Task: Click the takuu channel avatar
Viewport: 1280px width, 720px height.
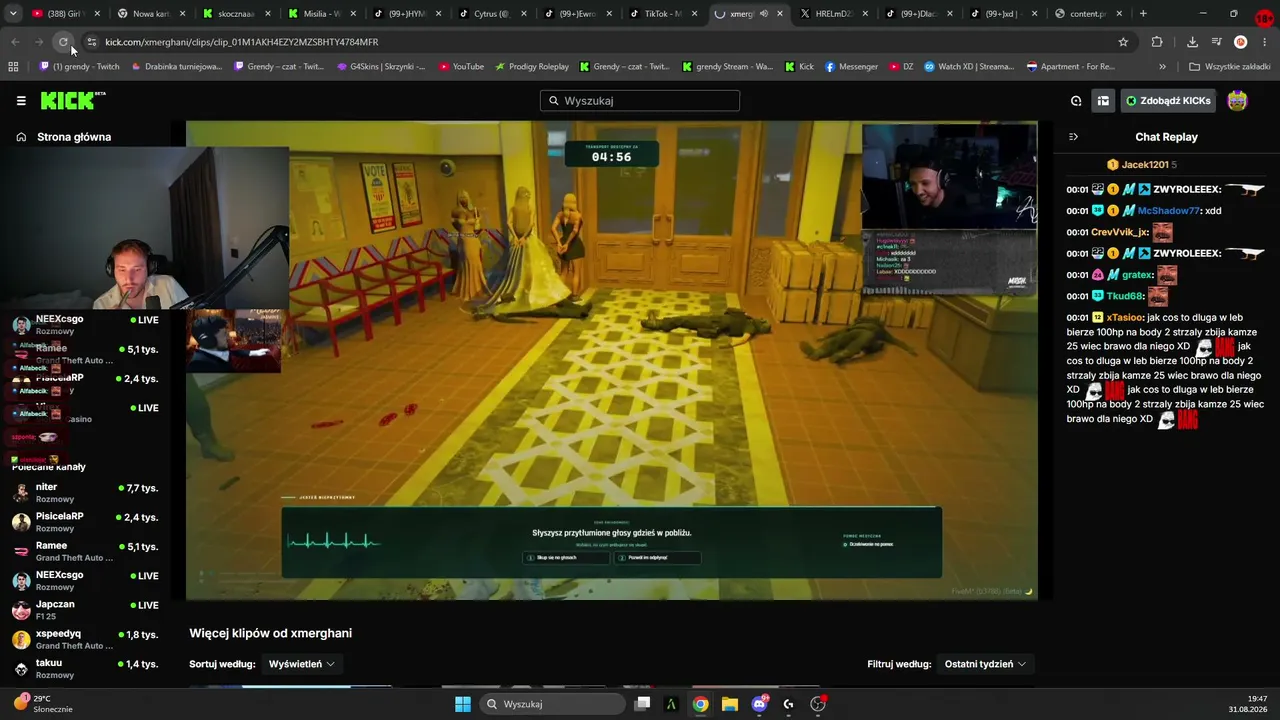Action: (x=21, y=669)
